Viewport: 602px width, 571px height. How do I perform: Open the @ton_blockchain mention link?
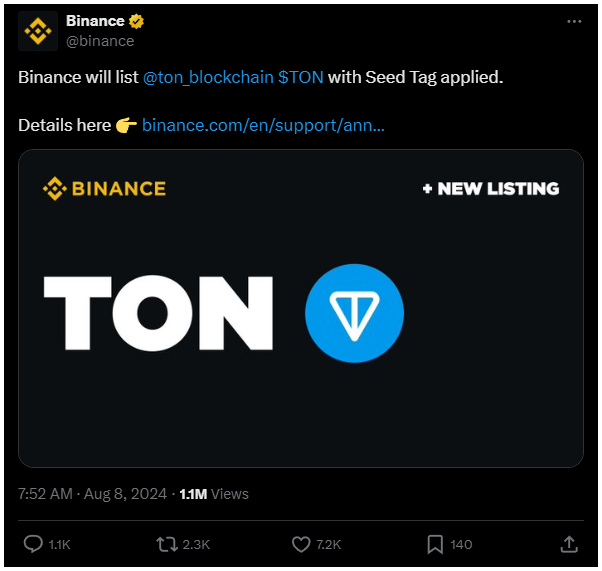pyautogui.click(x=208, y=77)
